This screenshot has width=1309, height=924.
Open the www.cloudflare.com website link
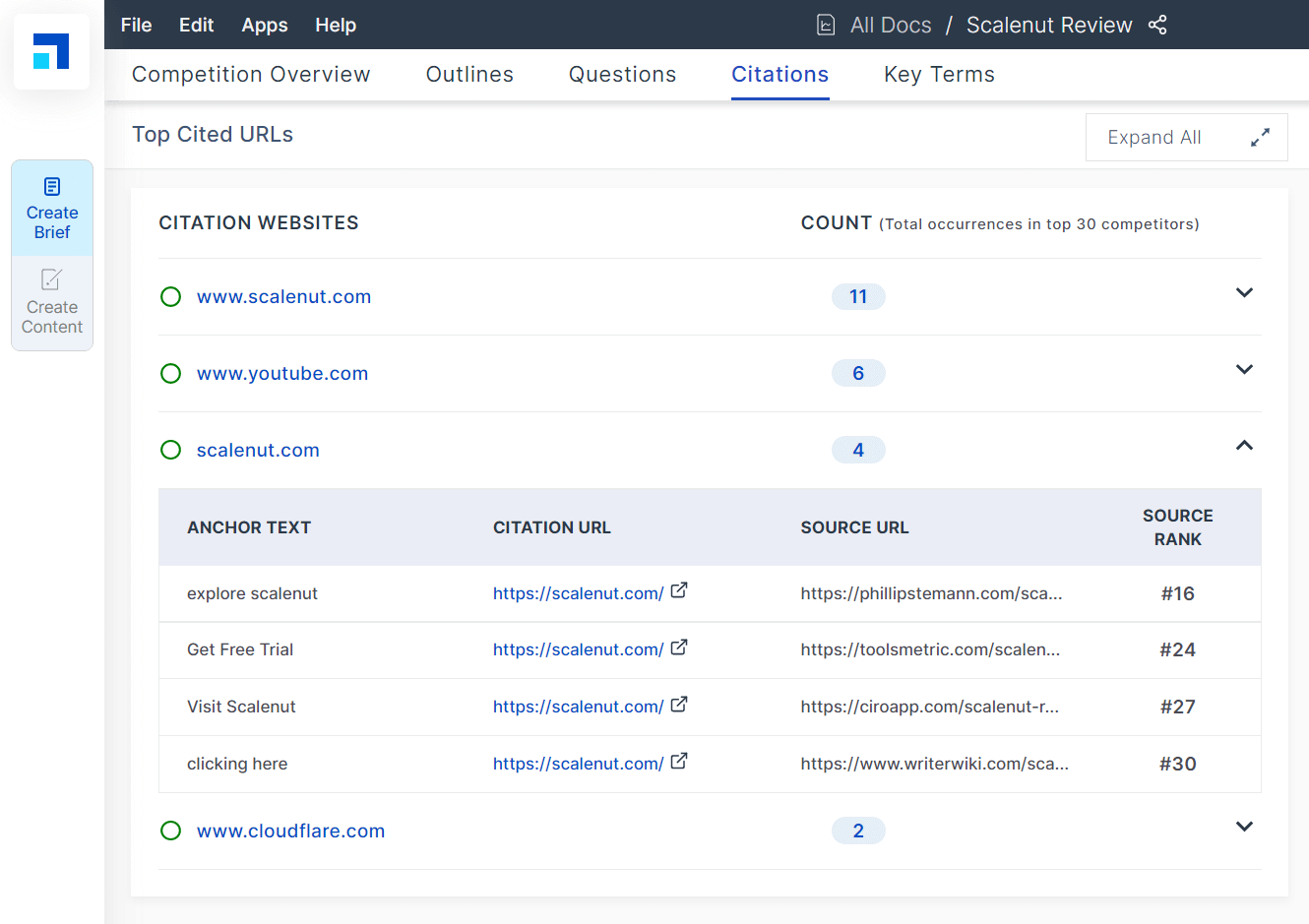(x=290, y=831)
